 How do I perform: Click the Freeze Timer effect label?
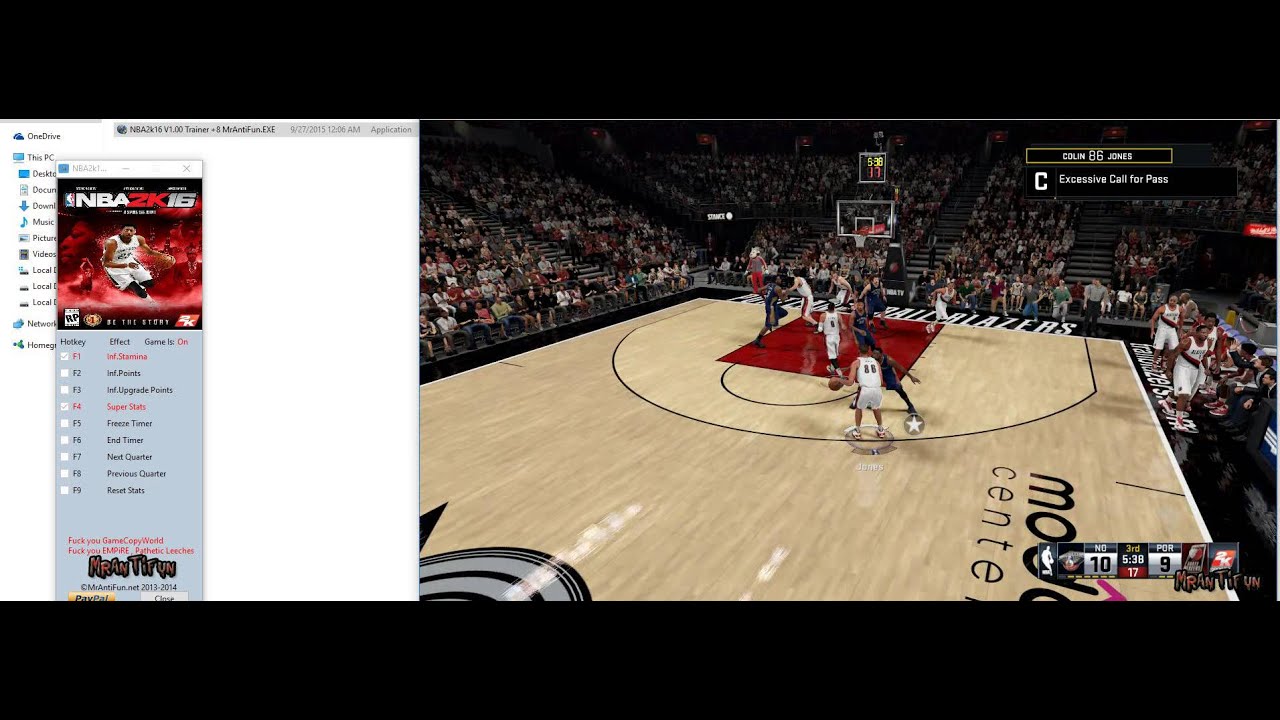pyautogui.click(x=129, y=424)
